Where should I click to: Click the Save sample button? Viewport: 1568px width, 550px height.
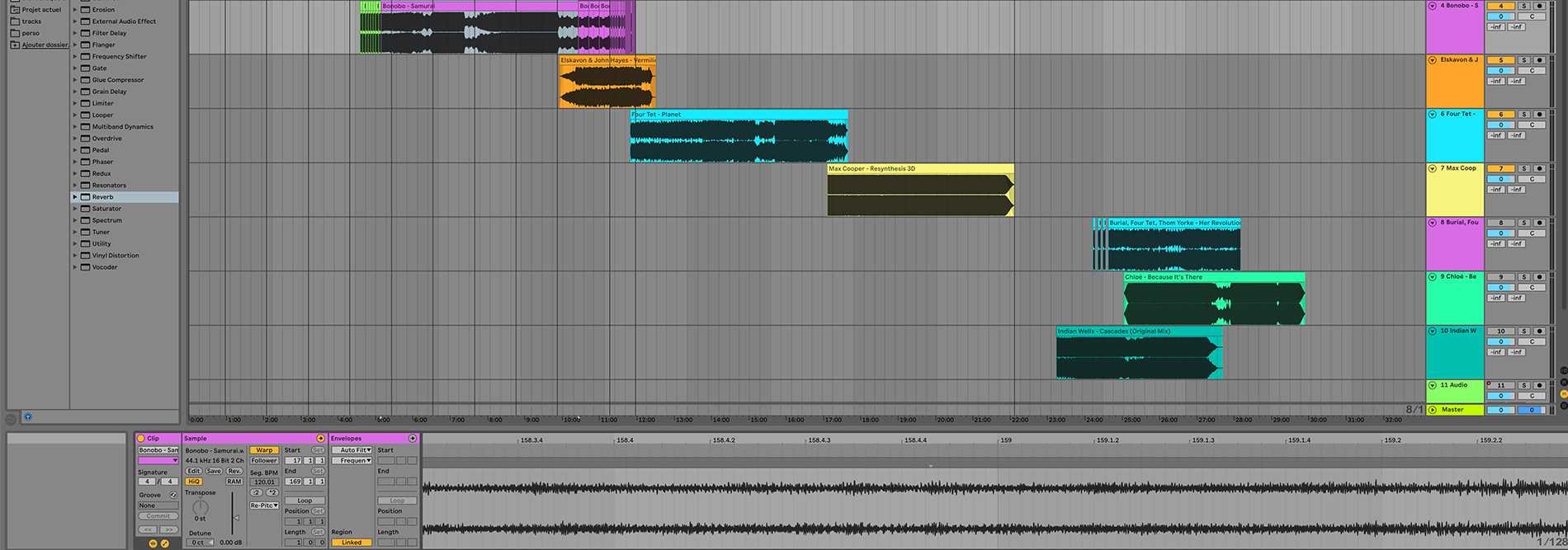[214, 471]
